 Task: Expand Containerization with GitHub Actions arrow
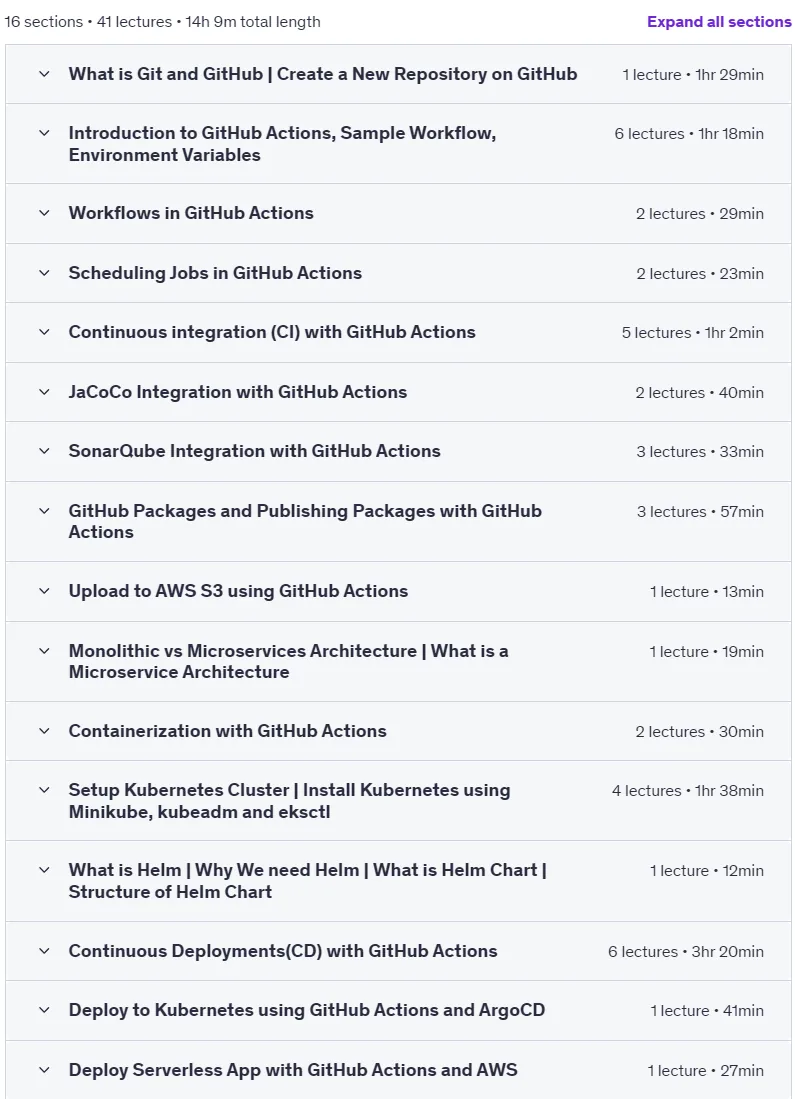coord(44,730)
